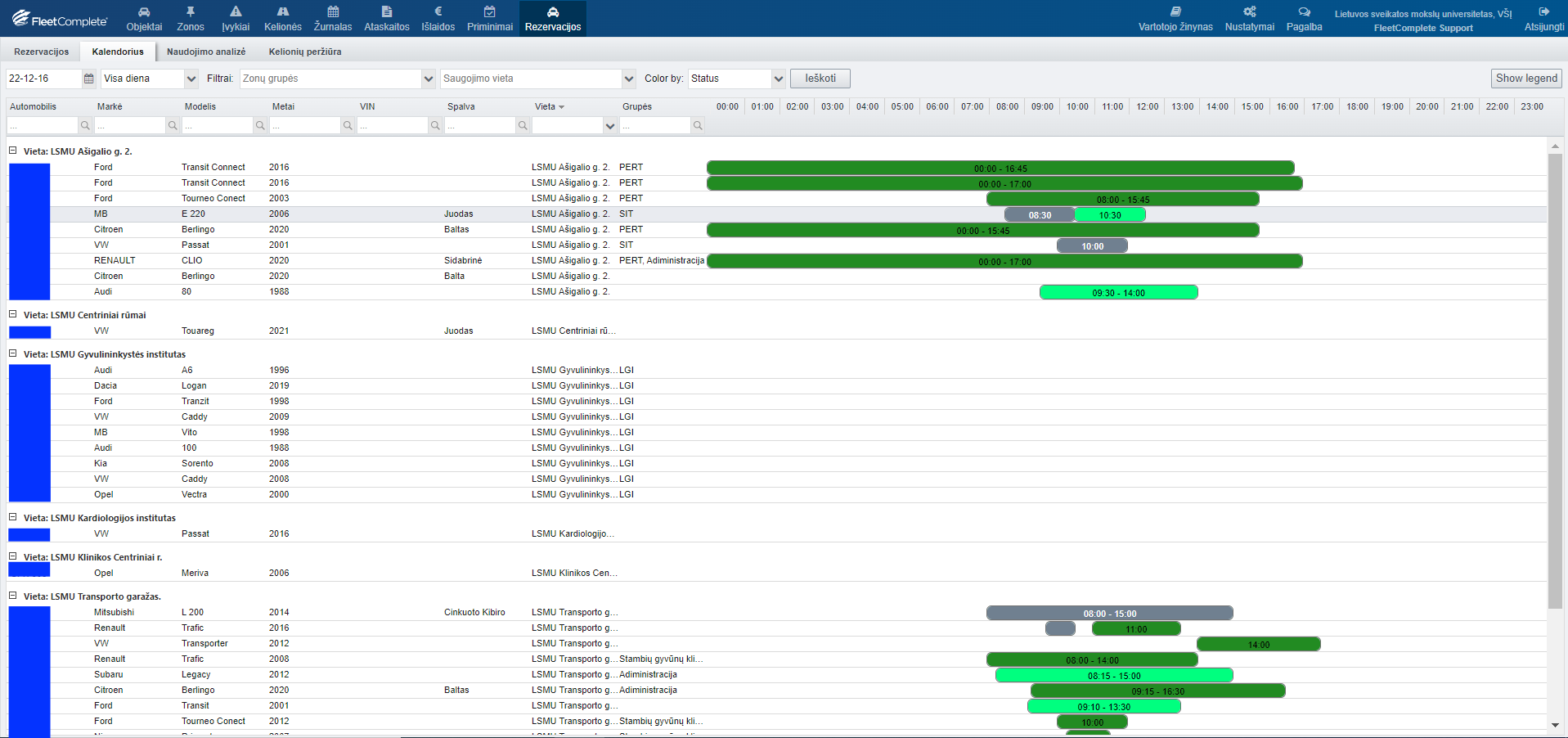Click the Atsijungti logout icon
This screenshot has height=738, width=1568.
tap(1544, 11)
